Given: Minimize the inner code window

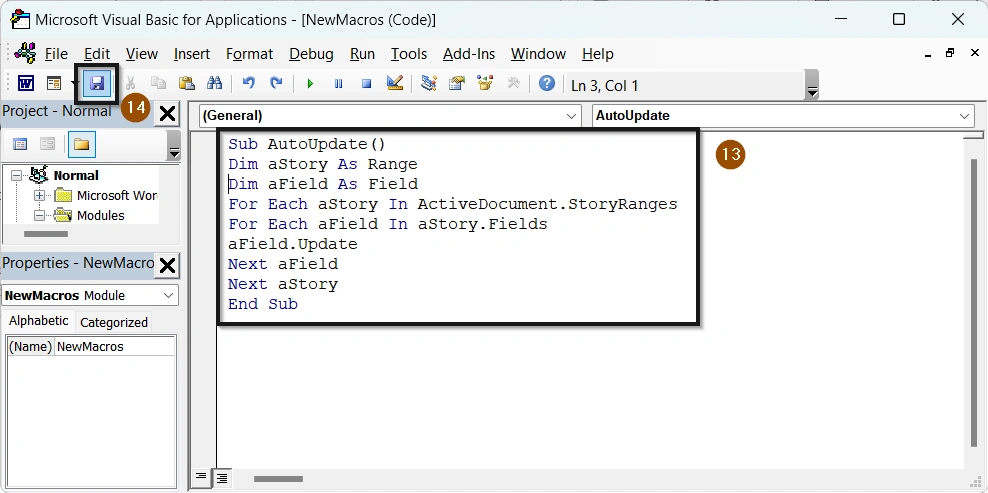Looking at the screenshot, I should click(x=928, y=54).
